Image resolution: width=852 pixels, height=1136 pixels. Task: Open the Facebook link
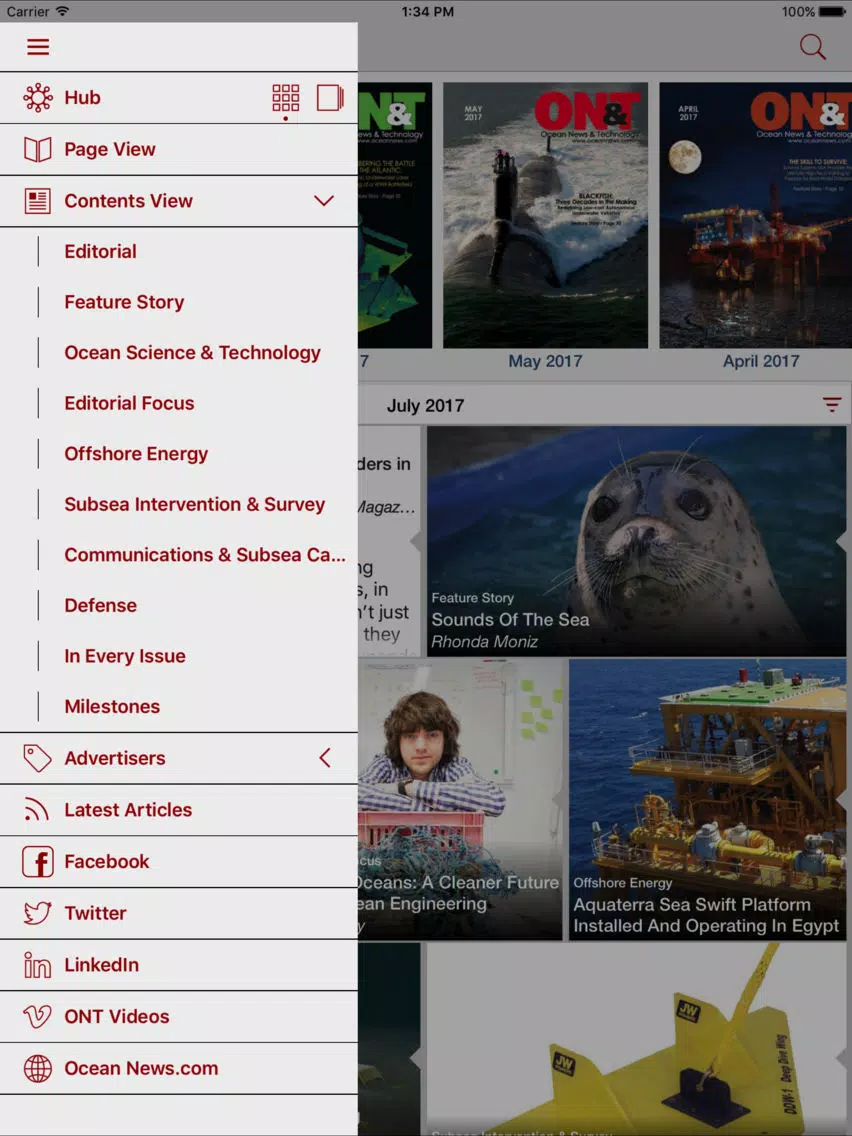(179, 861)
